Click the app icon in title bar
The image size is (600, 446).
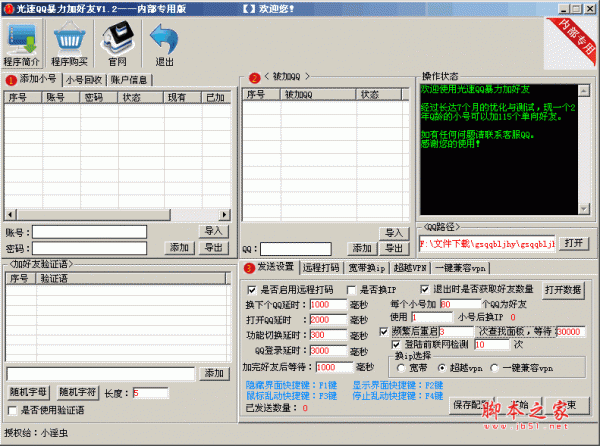pyautogui.click(x=8, y=9)
